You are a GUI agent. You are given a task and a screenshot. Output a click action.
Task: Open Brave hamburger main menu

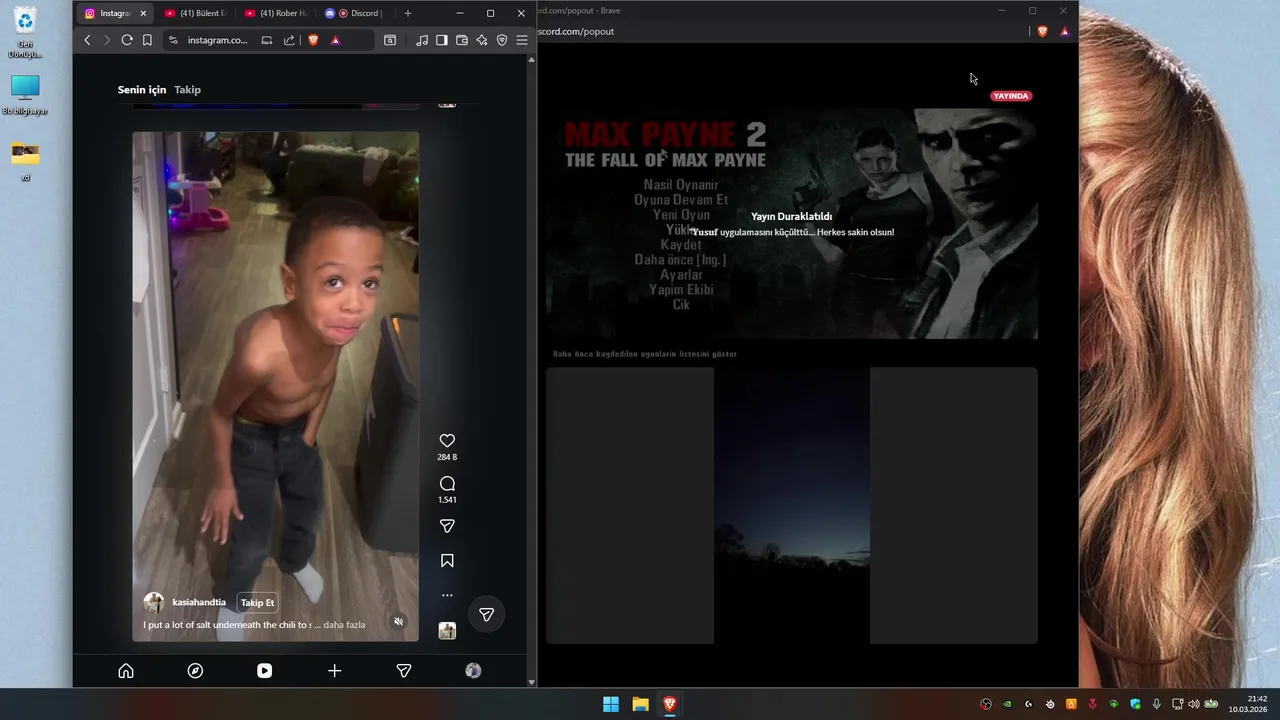(522, 40)
